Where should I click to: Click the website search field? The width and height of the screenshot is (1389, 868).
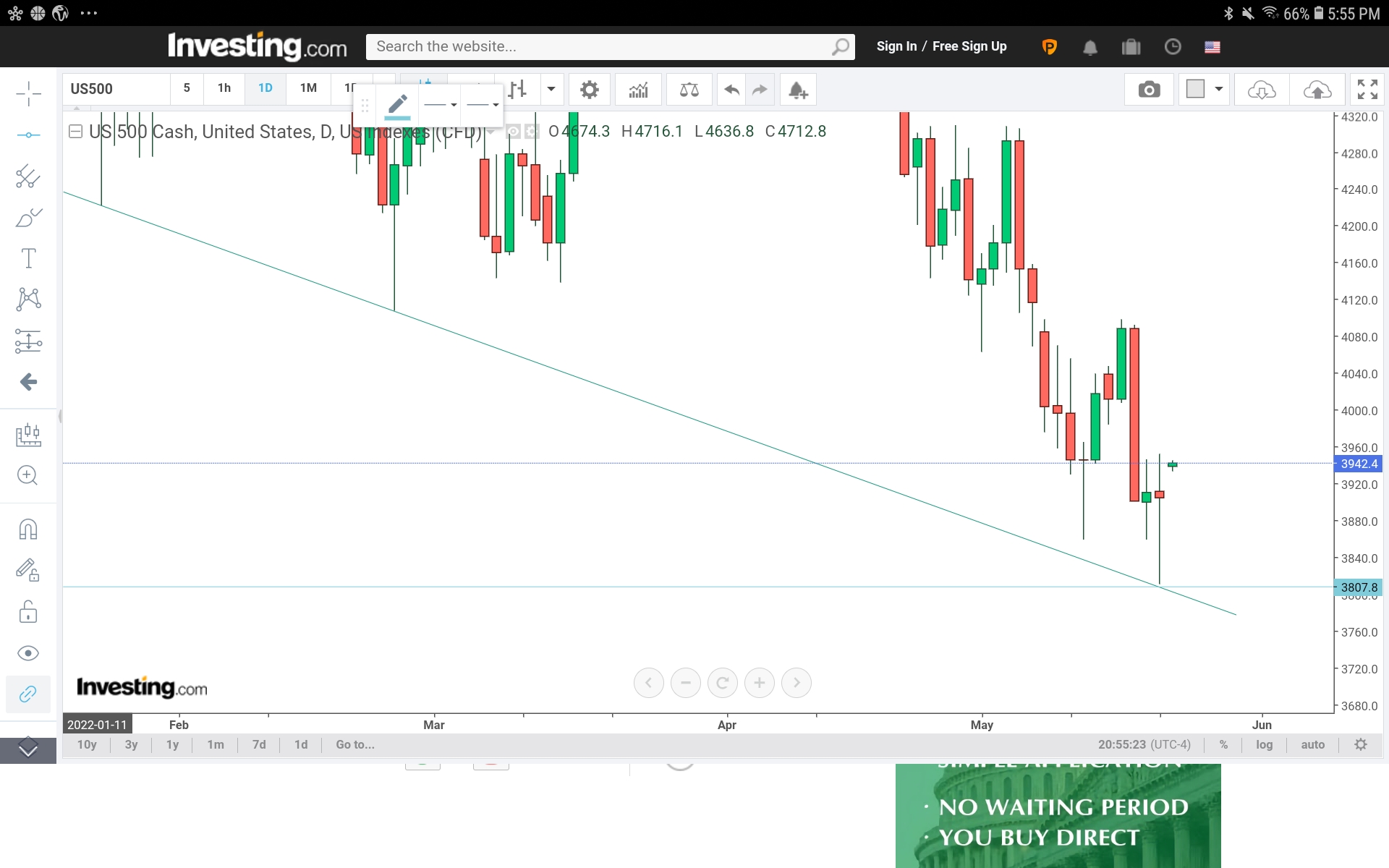click(600, 47)
